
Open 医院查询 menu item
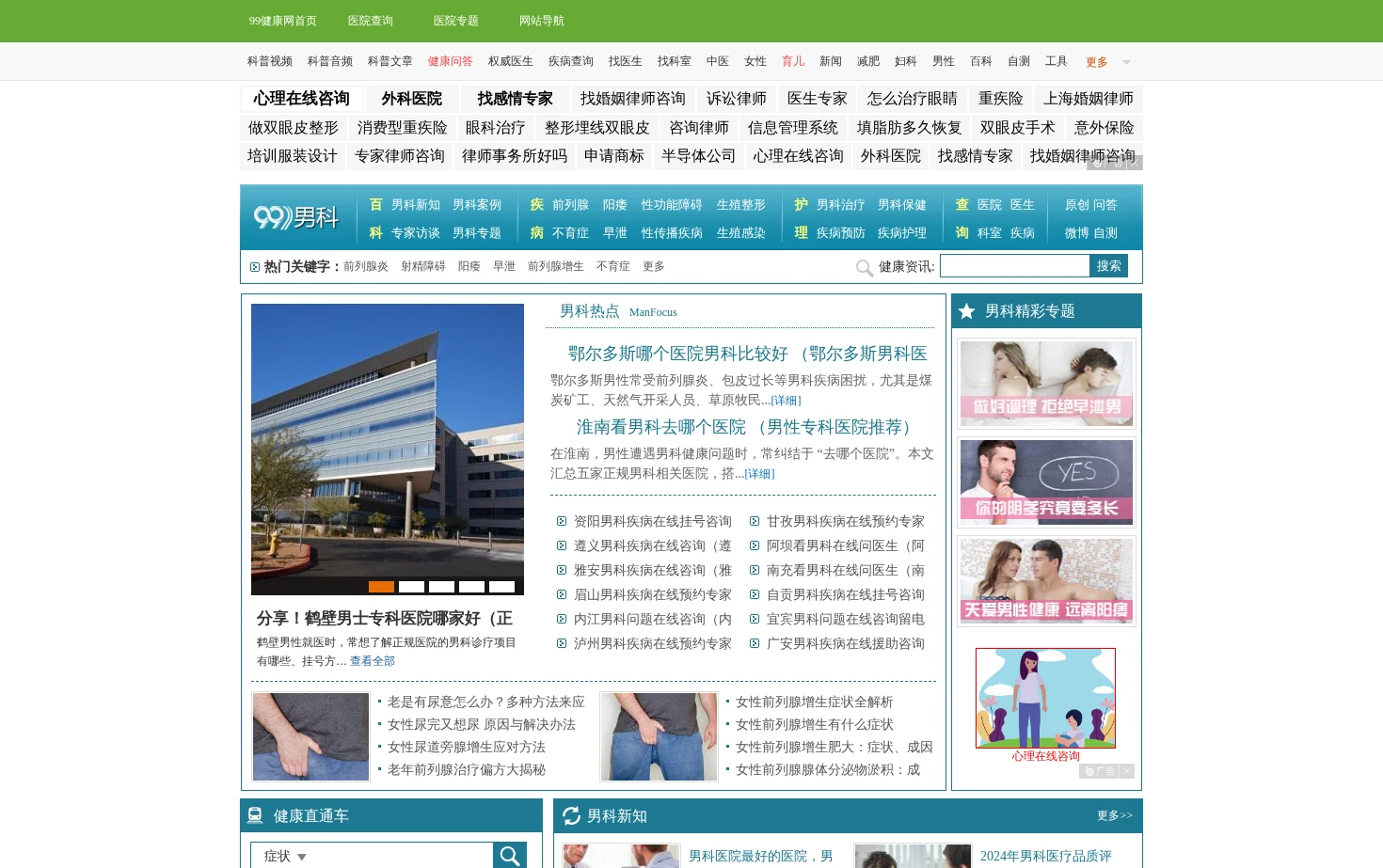(x=370, y=21)
